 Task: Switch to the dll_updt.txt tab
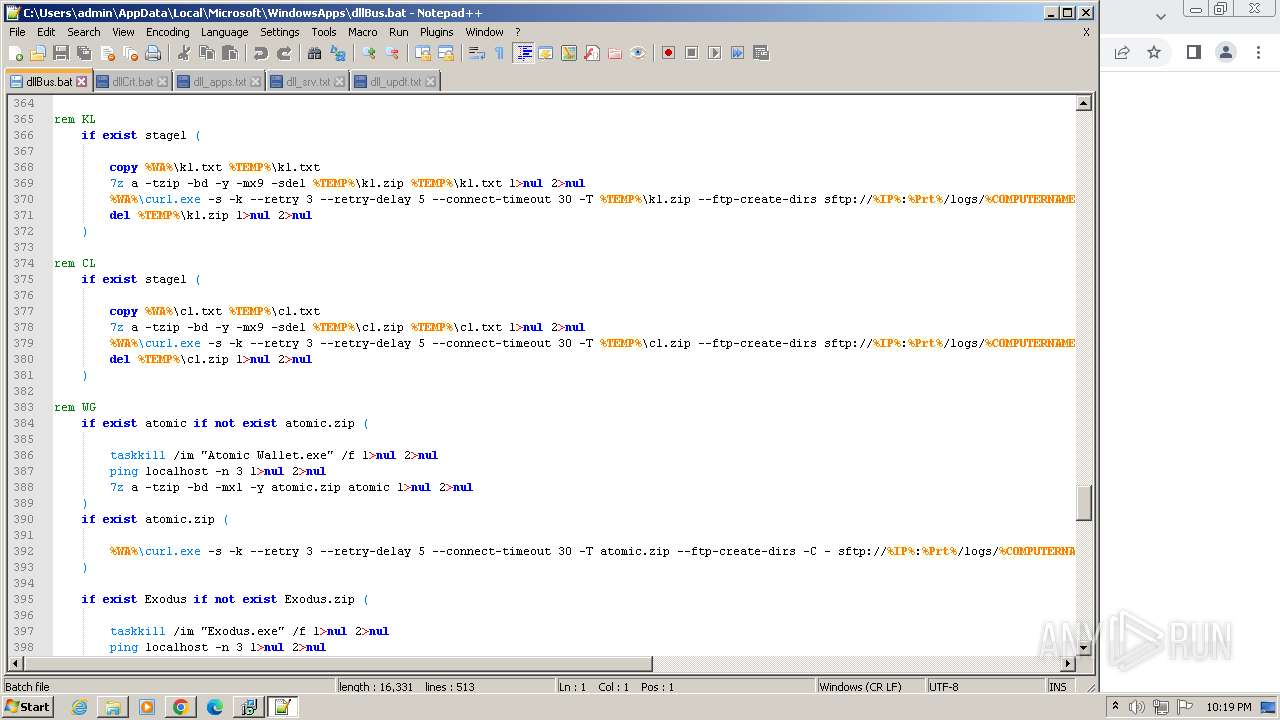395,82
